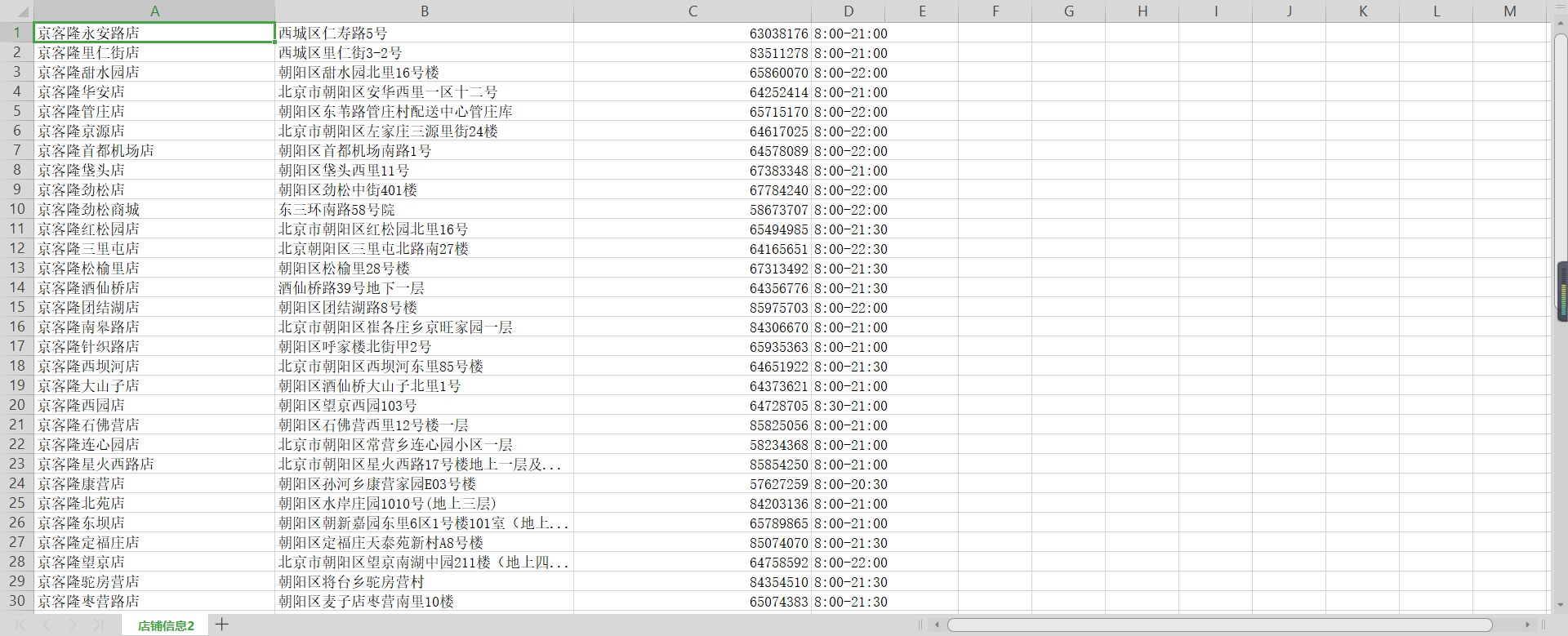Select cell 京客隆星火西路店
Image resolution: width=1568 pixels, height=636 pixels.
(154, 464)
